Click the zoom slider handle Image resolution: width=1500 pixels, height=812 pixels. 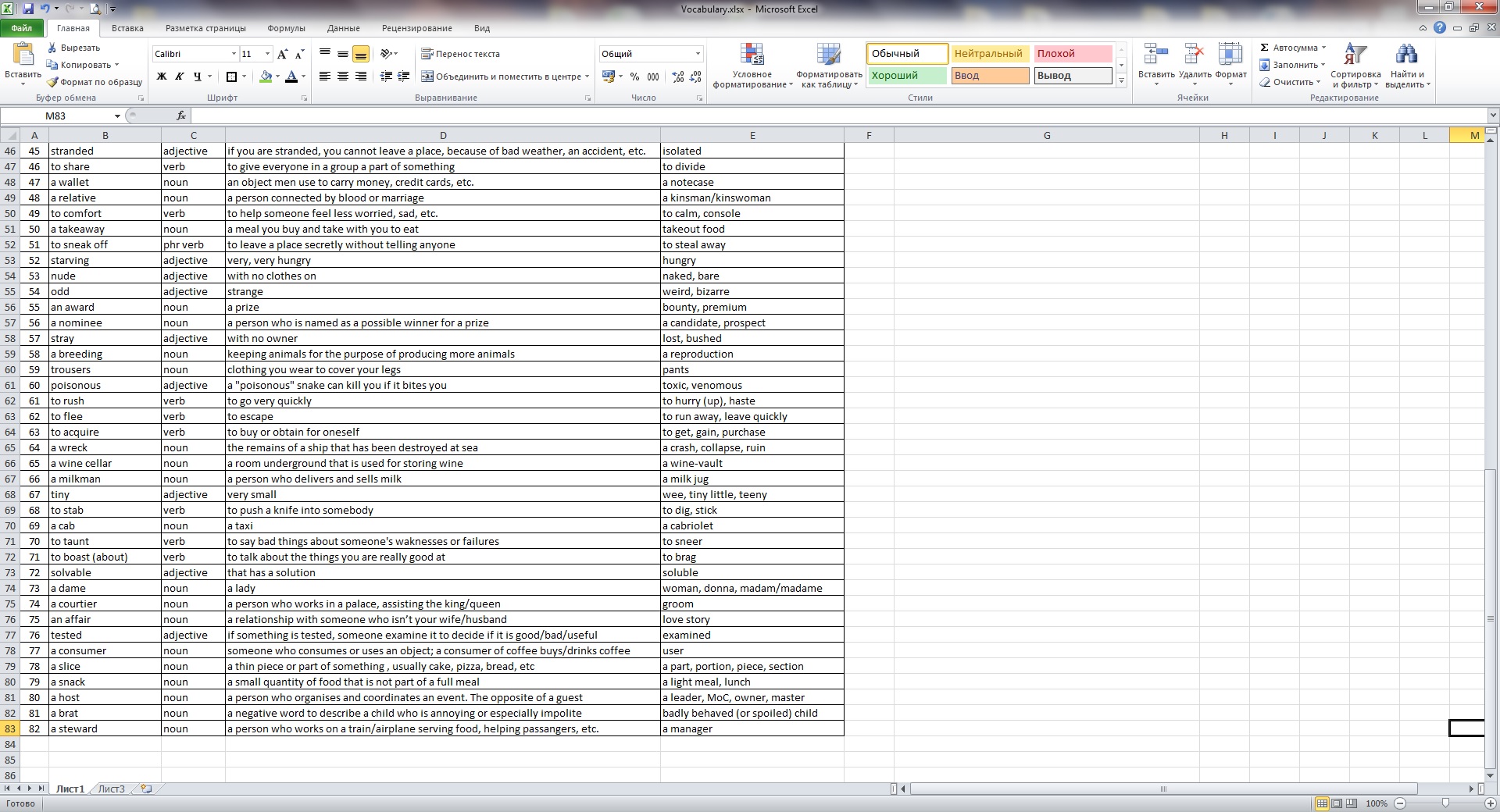pyautogui.click(x=1445, y=803)
